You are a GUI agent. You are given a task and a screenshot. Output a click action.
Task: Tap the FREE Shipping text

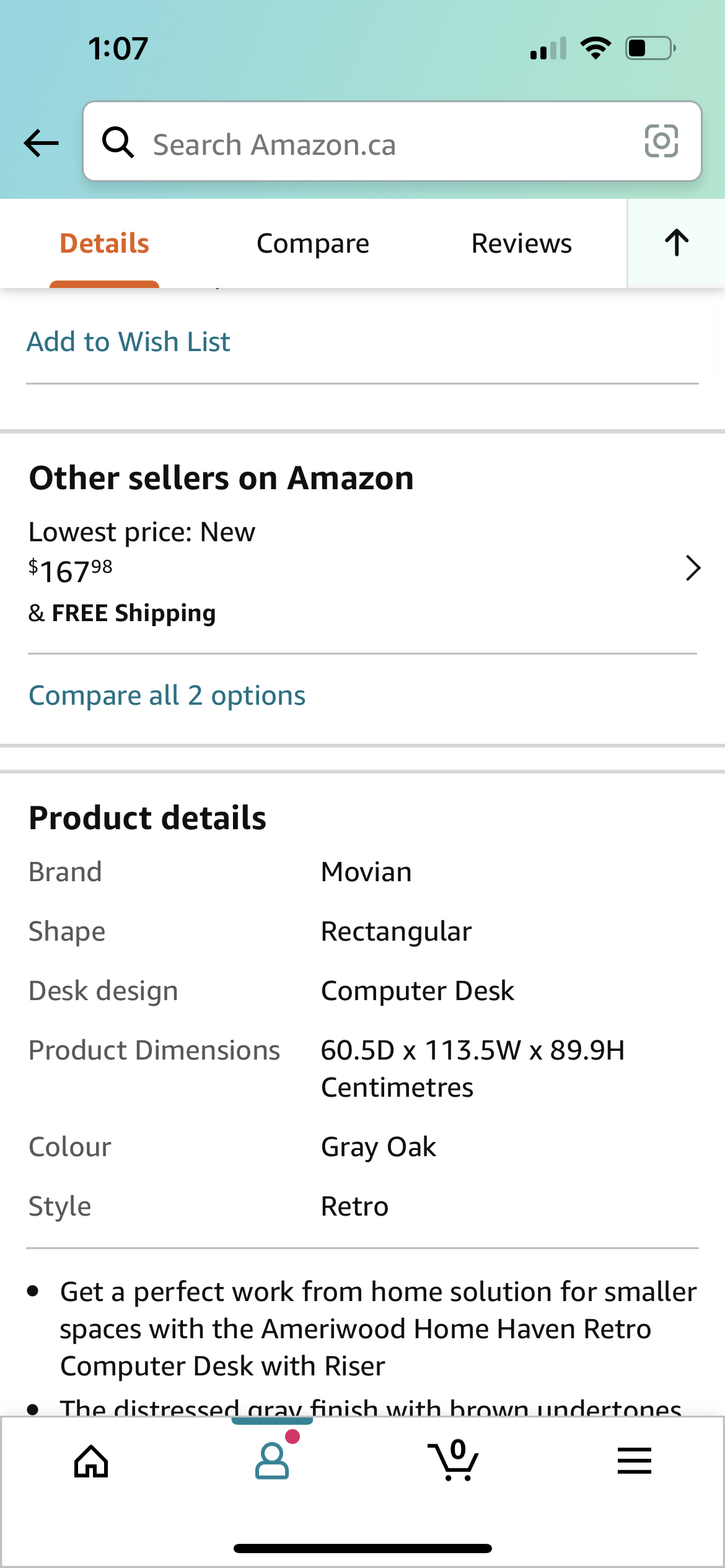(x=133, y=613)
